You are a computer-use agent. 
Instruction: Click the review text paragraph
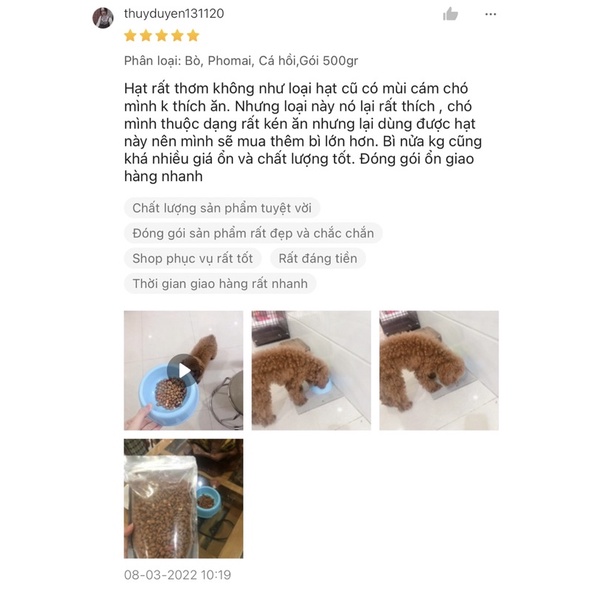[x=303, y=132]
